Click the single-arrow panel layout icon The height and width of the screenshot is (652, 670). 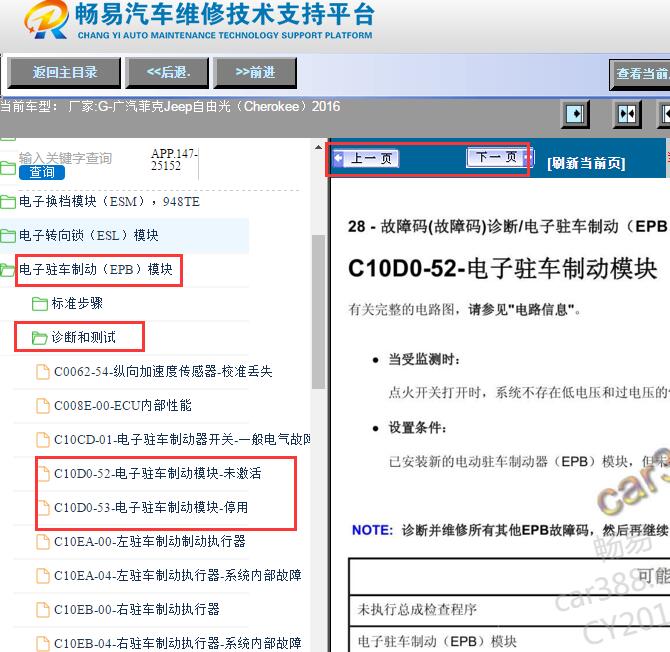(x=575, y=114)
